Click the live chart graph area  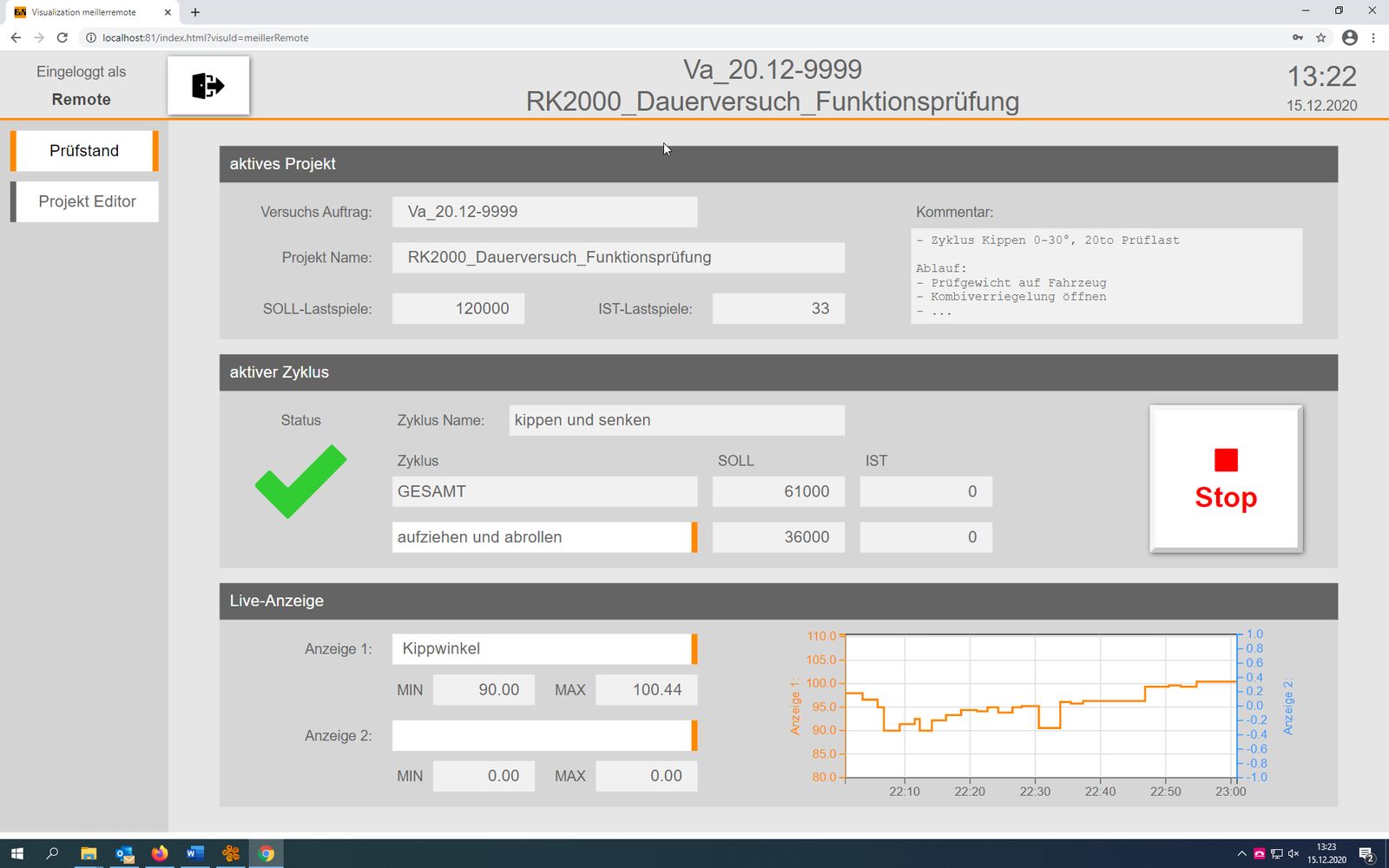click(x=1040, y=707)
